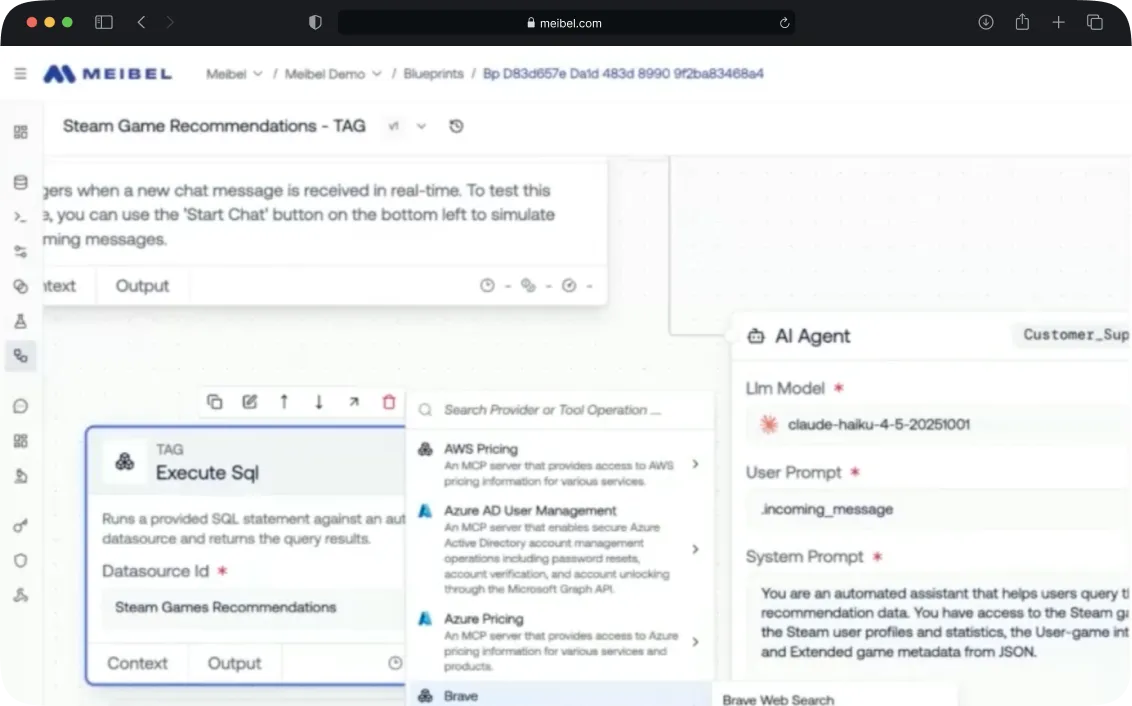Open the v1 version dropdown
1132x706 pixels.
(420, 126)
